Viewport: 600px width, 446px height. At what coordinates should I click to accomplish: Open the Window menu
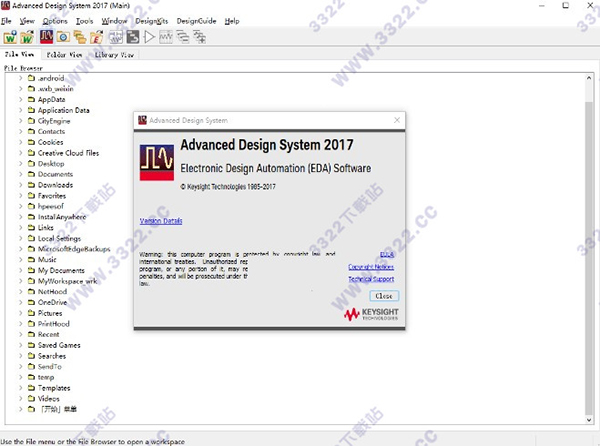(114, 21)
